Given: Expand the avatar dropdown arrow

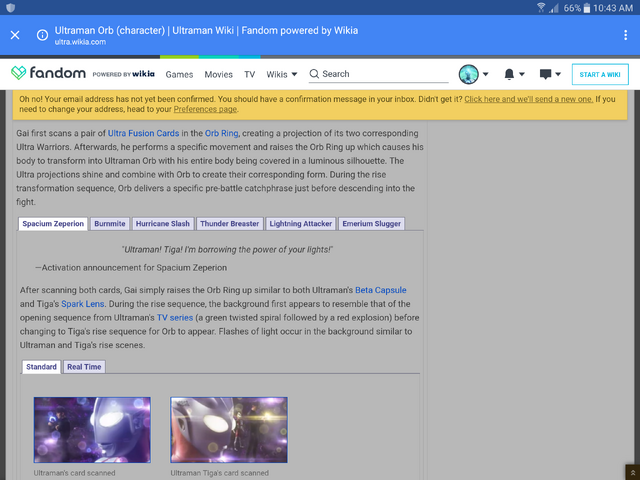Looking at the screenshot, I should (485, 74).
